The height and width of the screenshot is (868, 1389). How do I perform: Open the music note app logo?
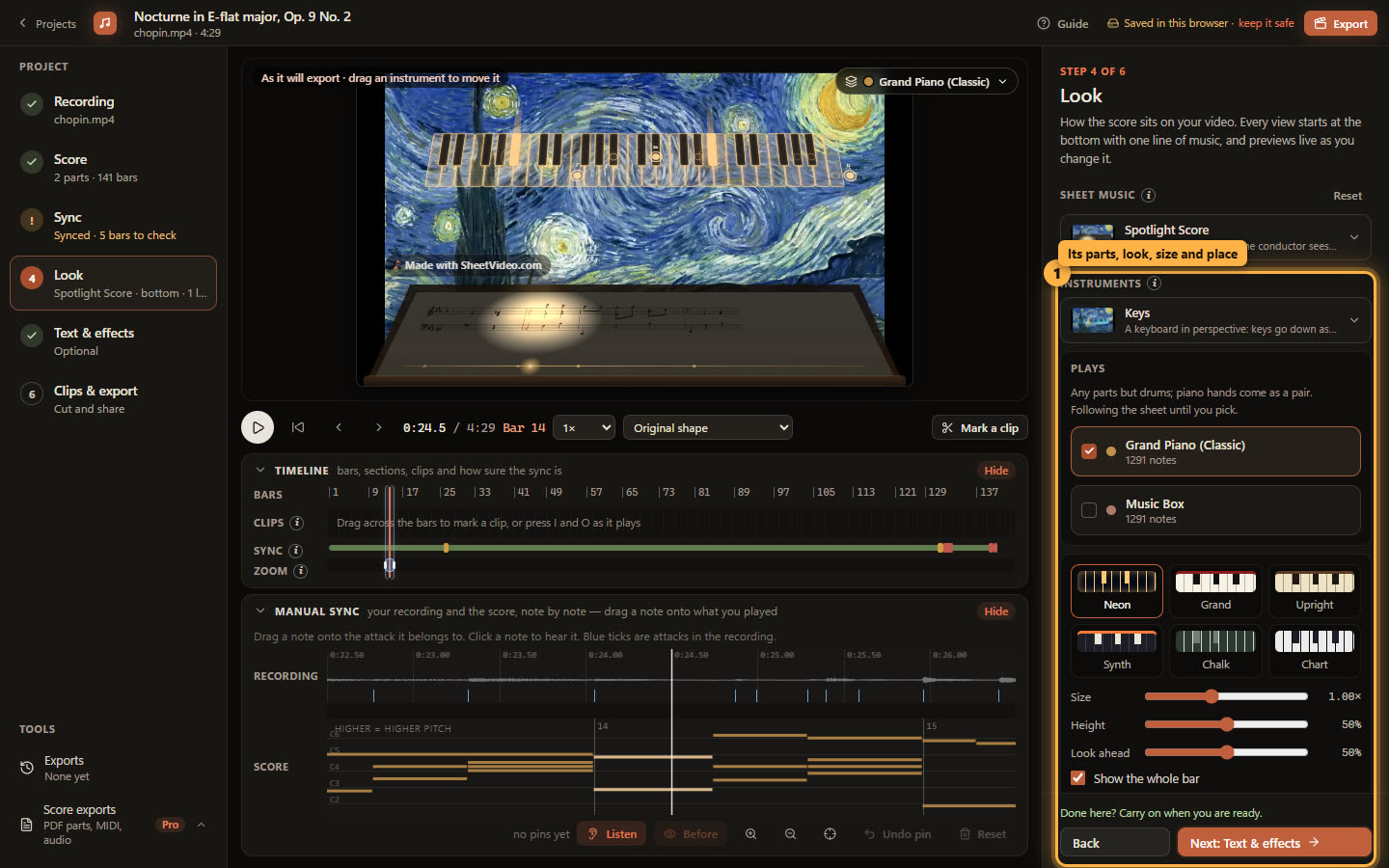click(105, 23)
